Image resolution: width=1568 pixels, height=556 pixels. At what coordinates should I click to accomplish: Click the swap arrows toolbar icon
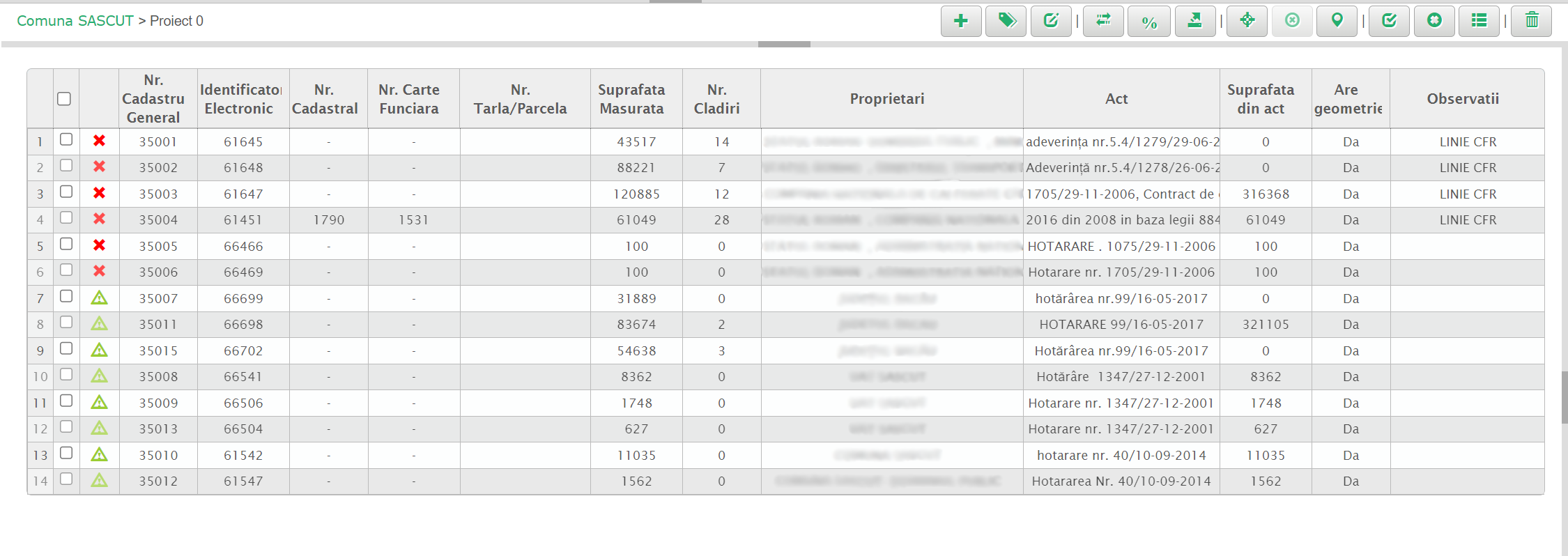pos(1103,21)
